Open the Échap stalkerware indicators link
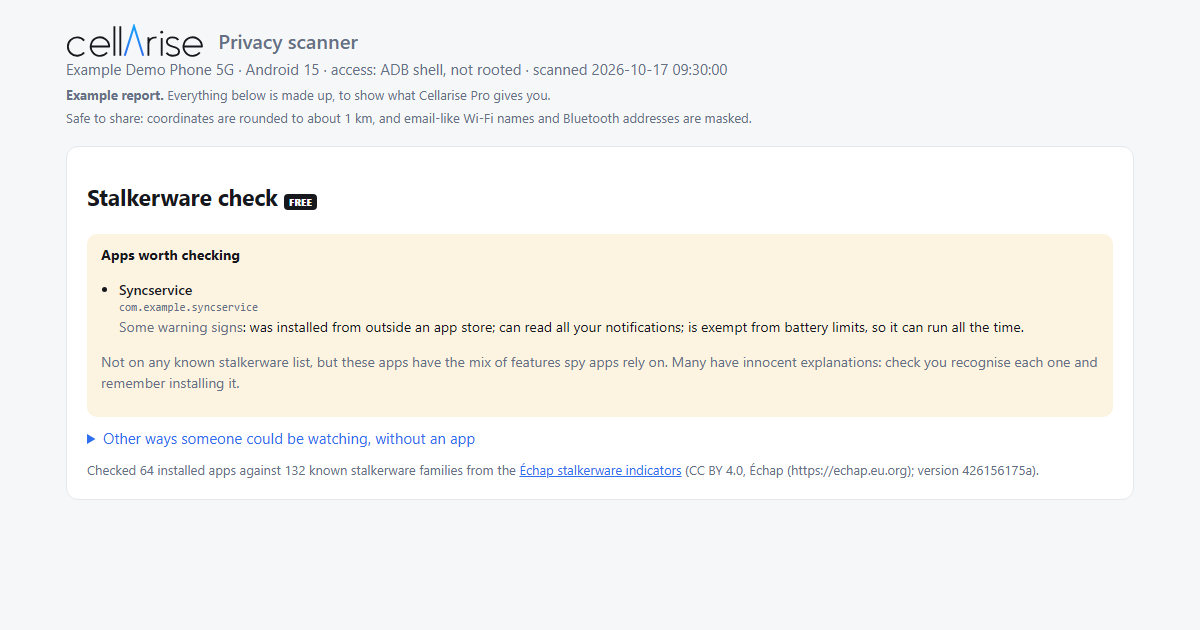Viewport: 1200px width, 630px height. [600, 470]
